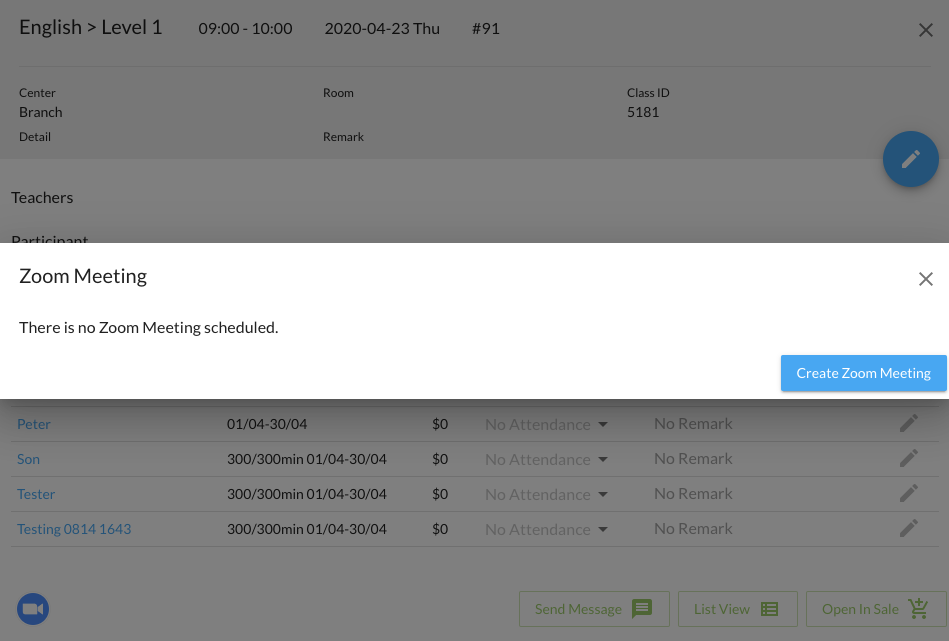This screenshot has height=641, width=949.
Task: Click the Send Message button
Action: click(x=592, y=609)
